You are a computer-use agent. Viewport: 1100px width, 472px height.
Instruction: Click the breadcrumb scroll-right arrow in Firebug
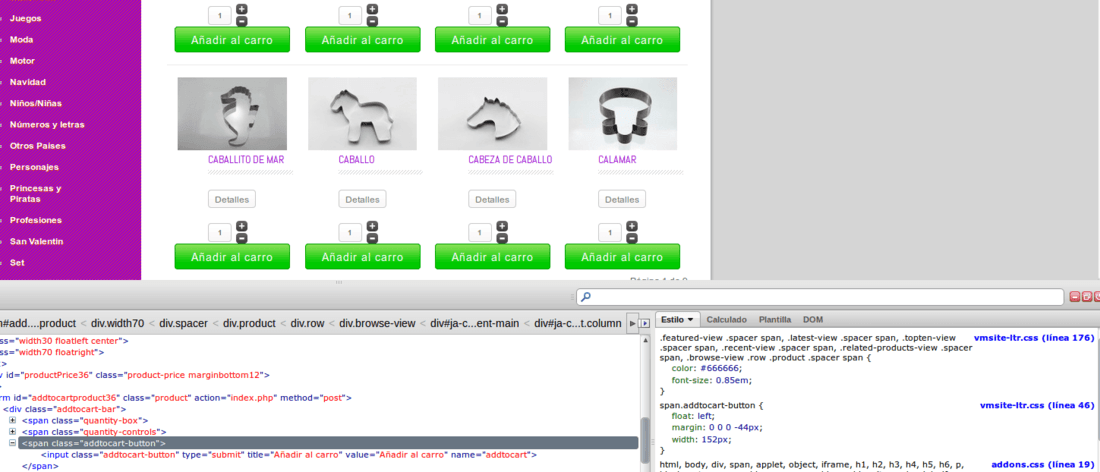(633, 323)
